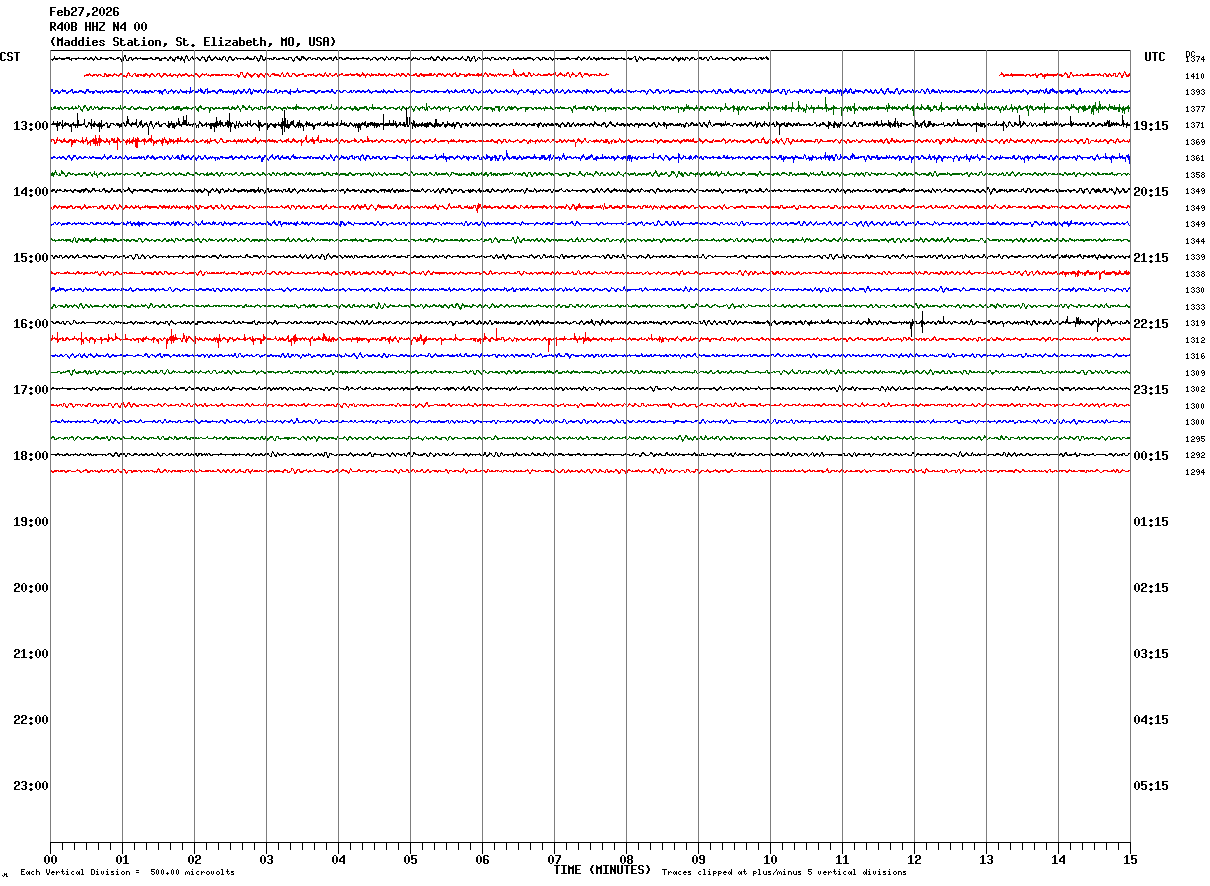This screenshot has width=1210, height=886.
Task: Click the 23:15 UTC time label
Action: point(1151,390)
